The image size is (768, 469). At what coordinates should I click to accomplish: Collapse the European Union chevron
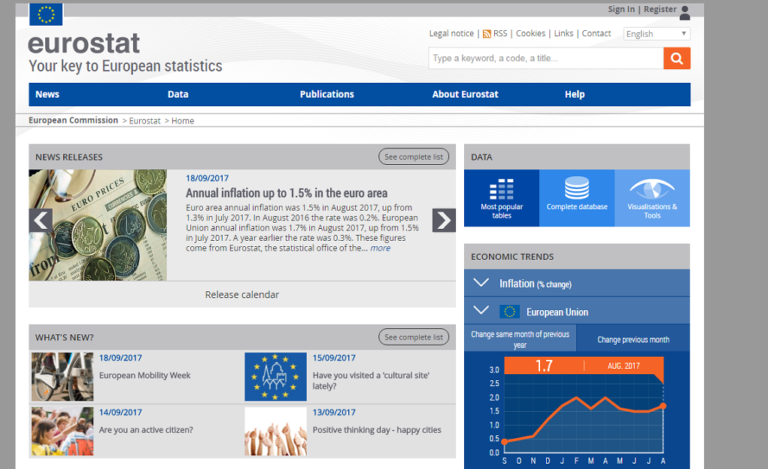point(481,310)
